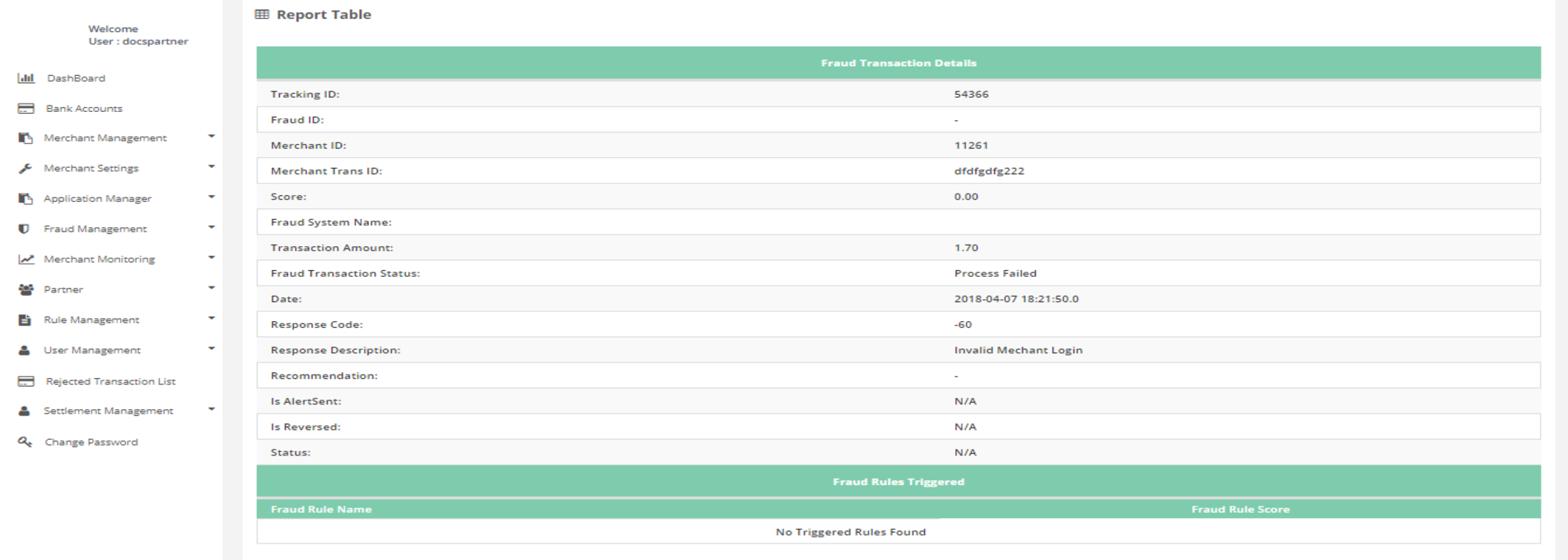
Task: Click the Fraud Rule Name column header
Action: coord(321,510)
